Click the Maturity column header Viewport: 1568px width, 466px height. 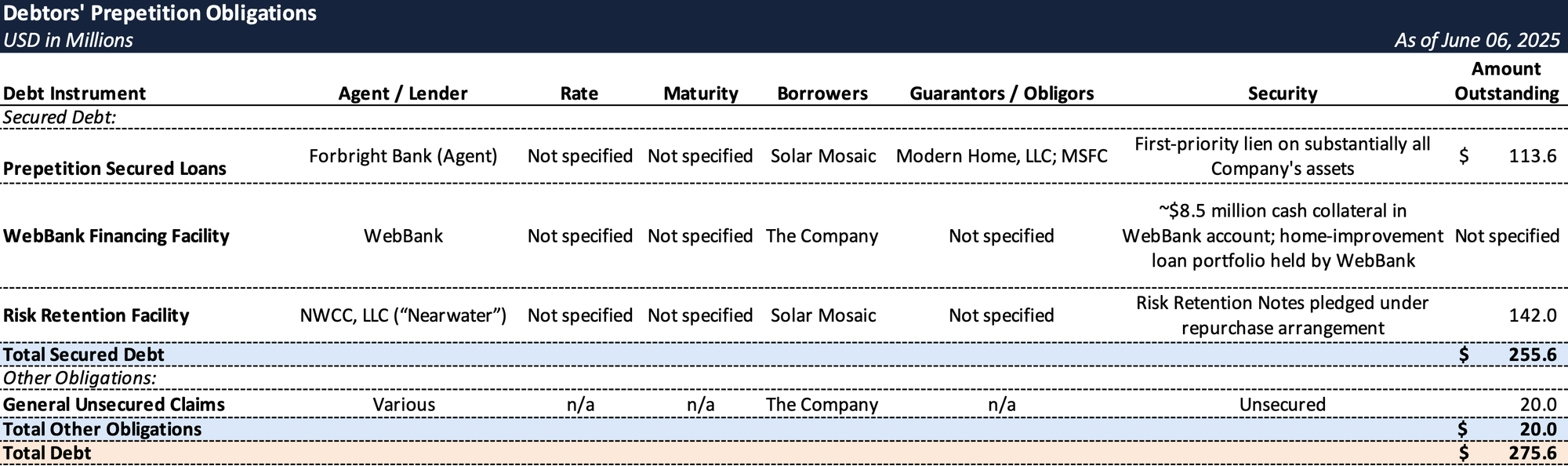701,93
